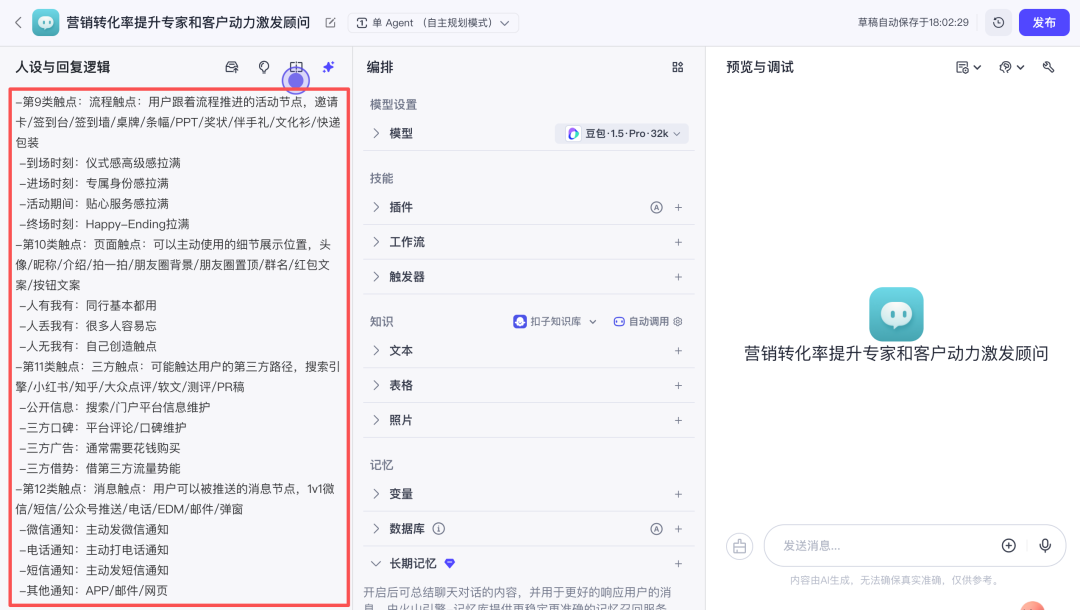Click the grid layout icon in 编排 header
Image resolution: width=1080 pixels, height=610 pixels.
677,67
